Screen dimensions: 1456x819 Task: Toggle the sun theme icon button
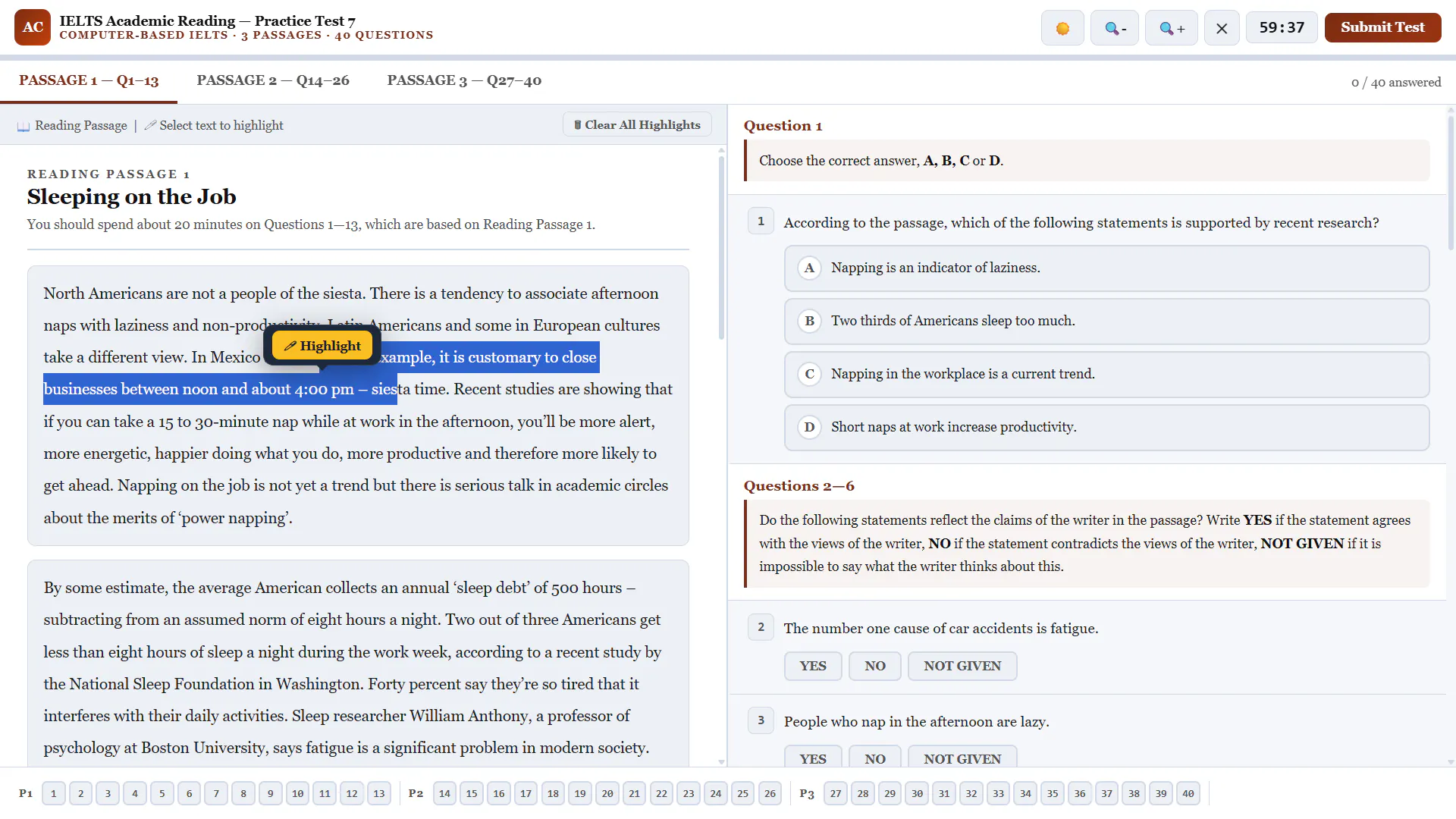coord(1062,28)
